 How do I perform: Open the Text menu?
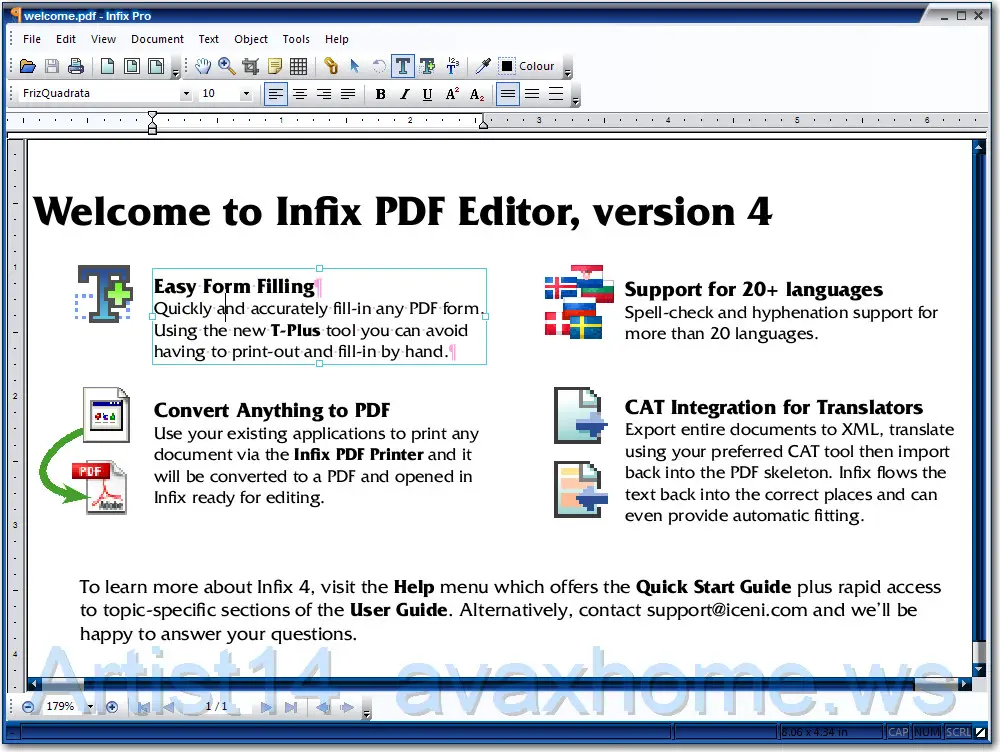(x=209, y=39)
